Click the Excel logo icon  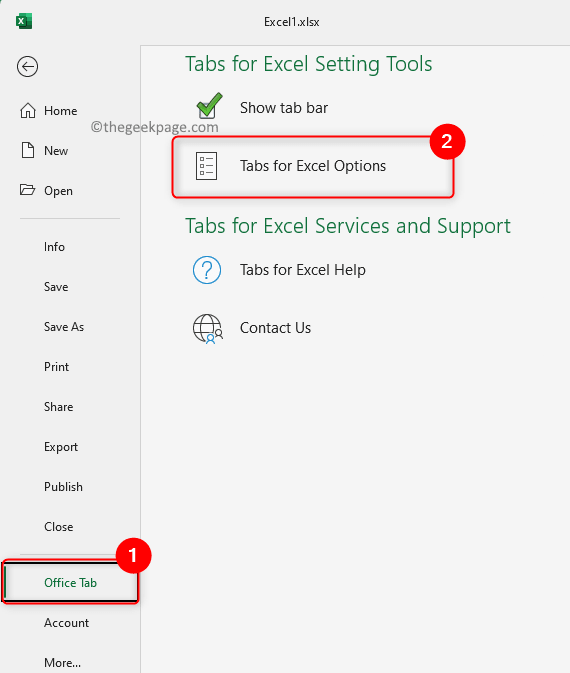pyautogui.click(x=24, y=21)
